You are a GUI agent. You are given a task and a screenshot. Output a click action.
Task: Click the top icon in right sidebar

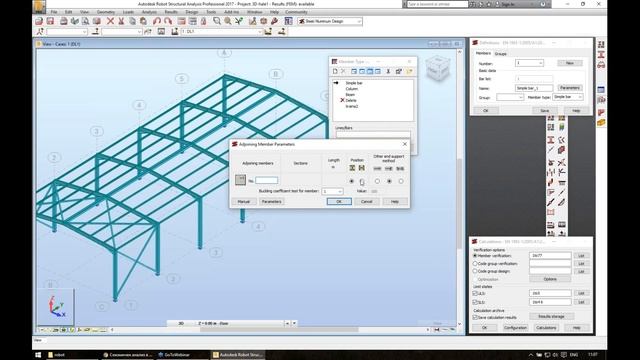(x=601, y=44)
